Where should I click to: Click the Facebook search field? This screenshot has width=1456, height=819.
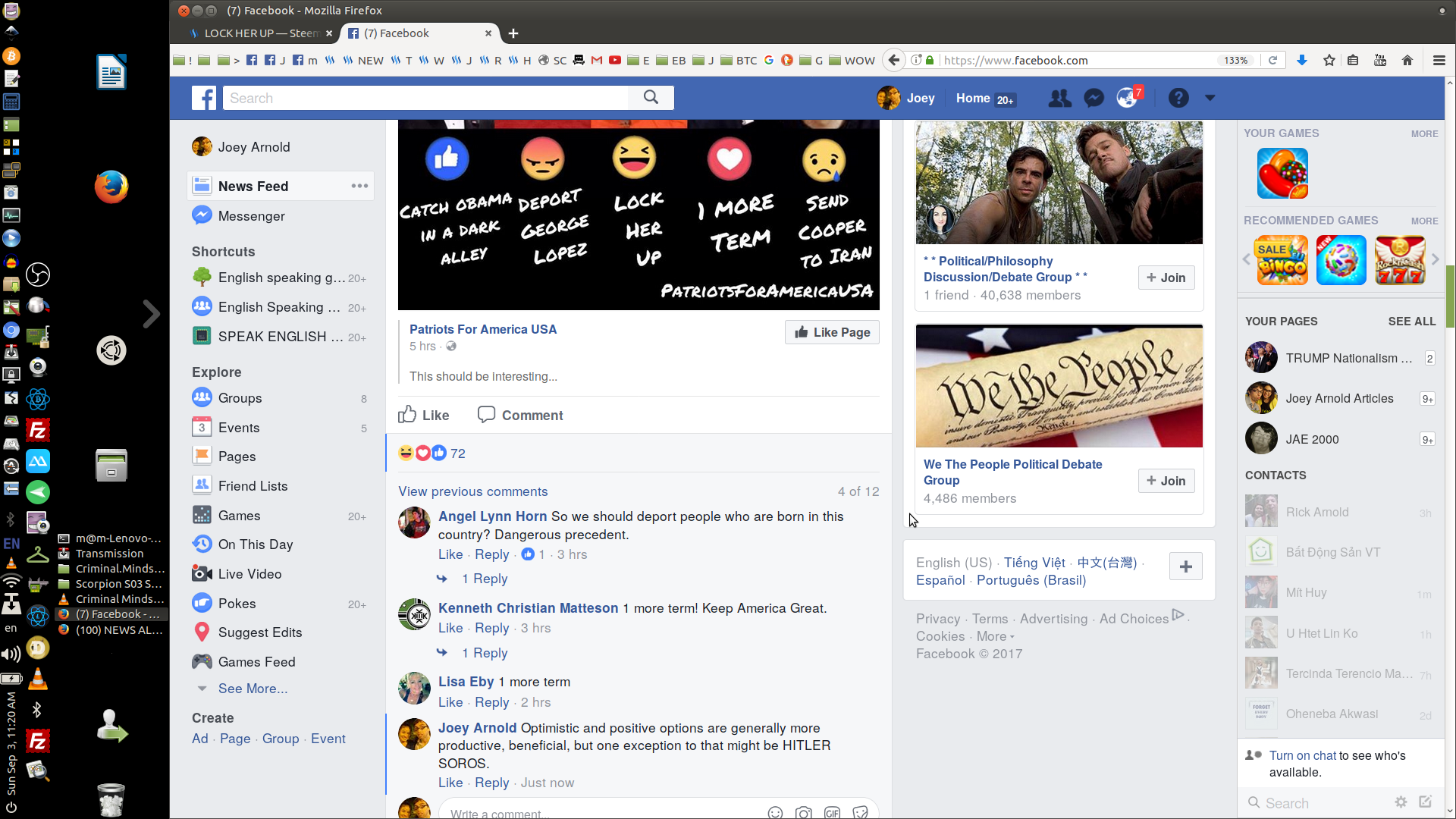tap(426, 98)
